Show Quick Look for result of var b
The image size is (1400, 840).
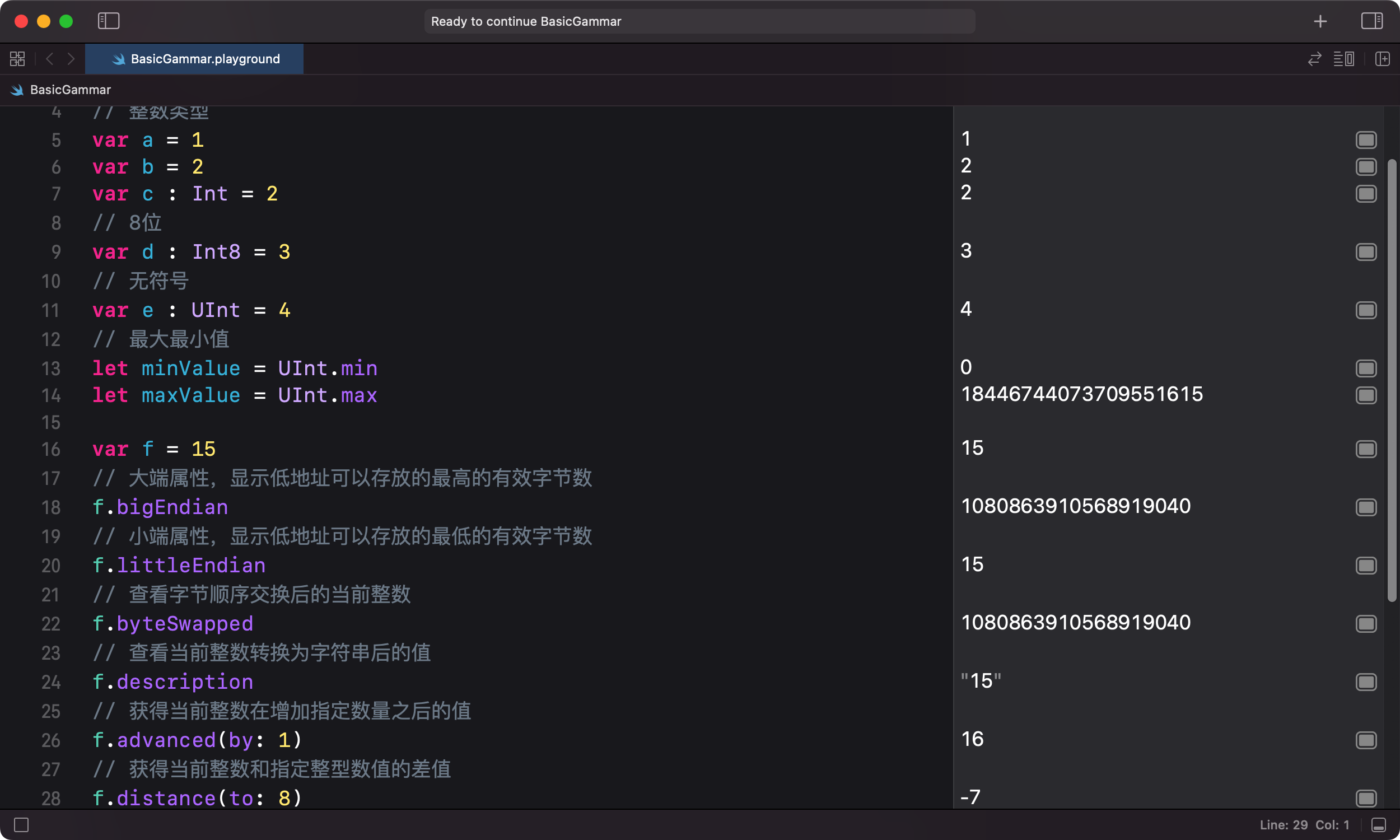(x=1366, y=166)
